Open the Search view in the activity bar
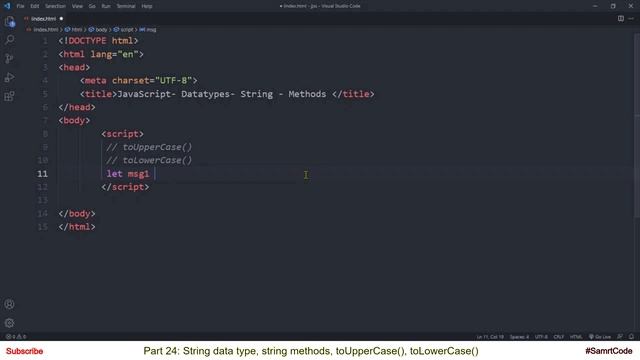This screenshot has height=360, width=640. coord(9,40)
